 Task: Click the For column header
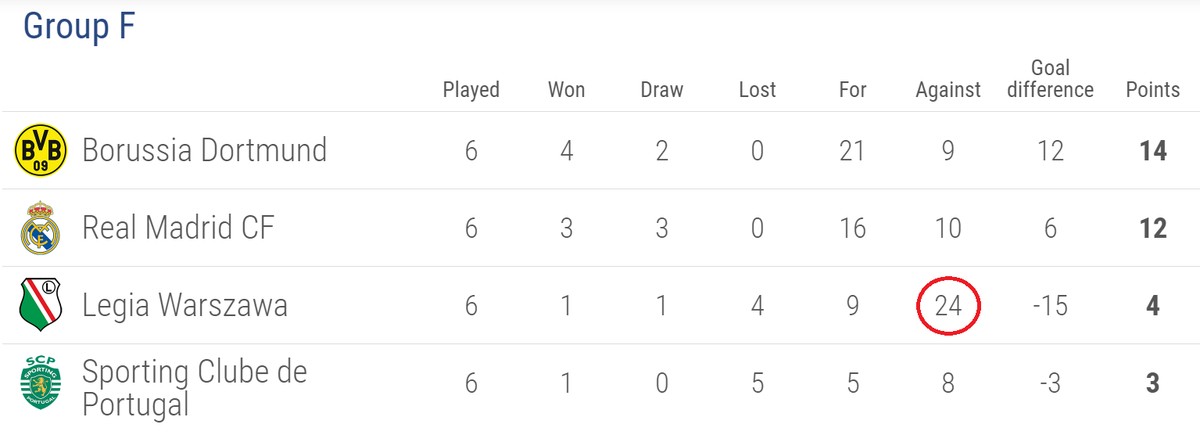pos(852,90)
